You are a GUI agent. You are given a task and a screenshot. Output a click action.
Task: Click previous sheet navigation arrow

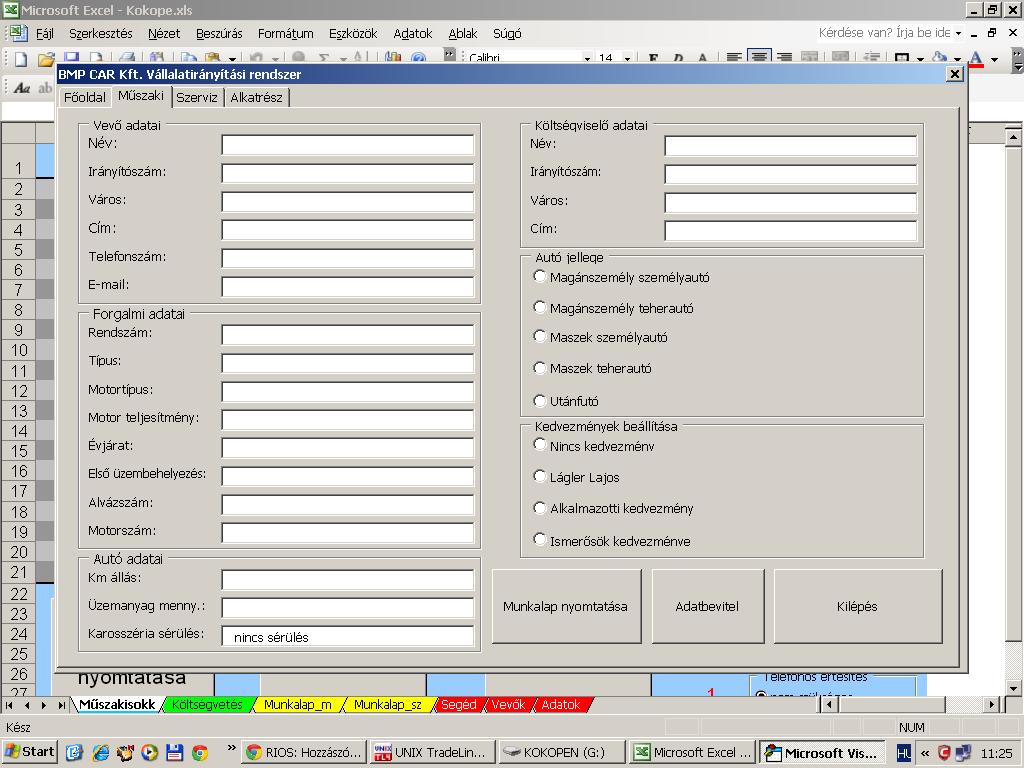pyautogui.click(x=27, y=705)
